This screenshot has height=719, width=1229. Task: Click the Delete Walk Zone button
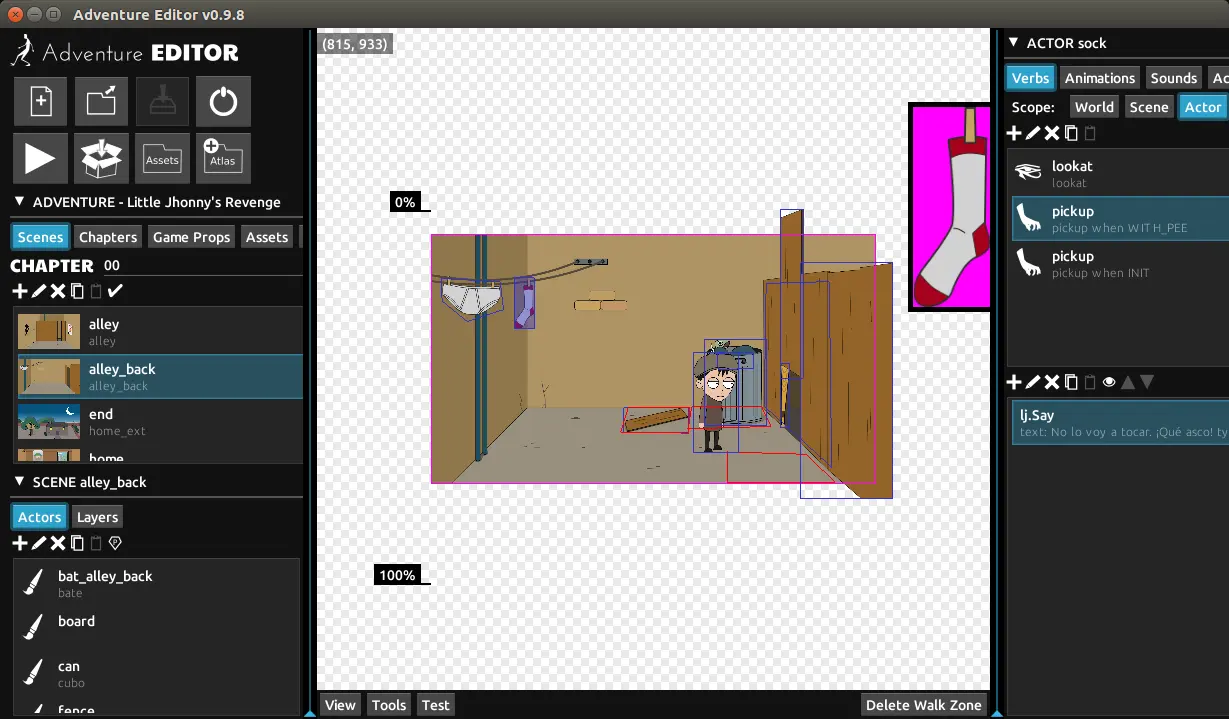(x=923, y=705)
